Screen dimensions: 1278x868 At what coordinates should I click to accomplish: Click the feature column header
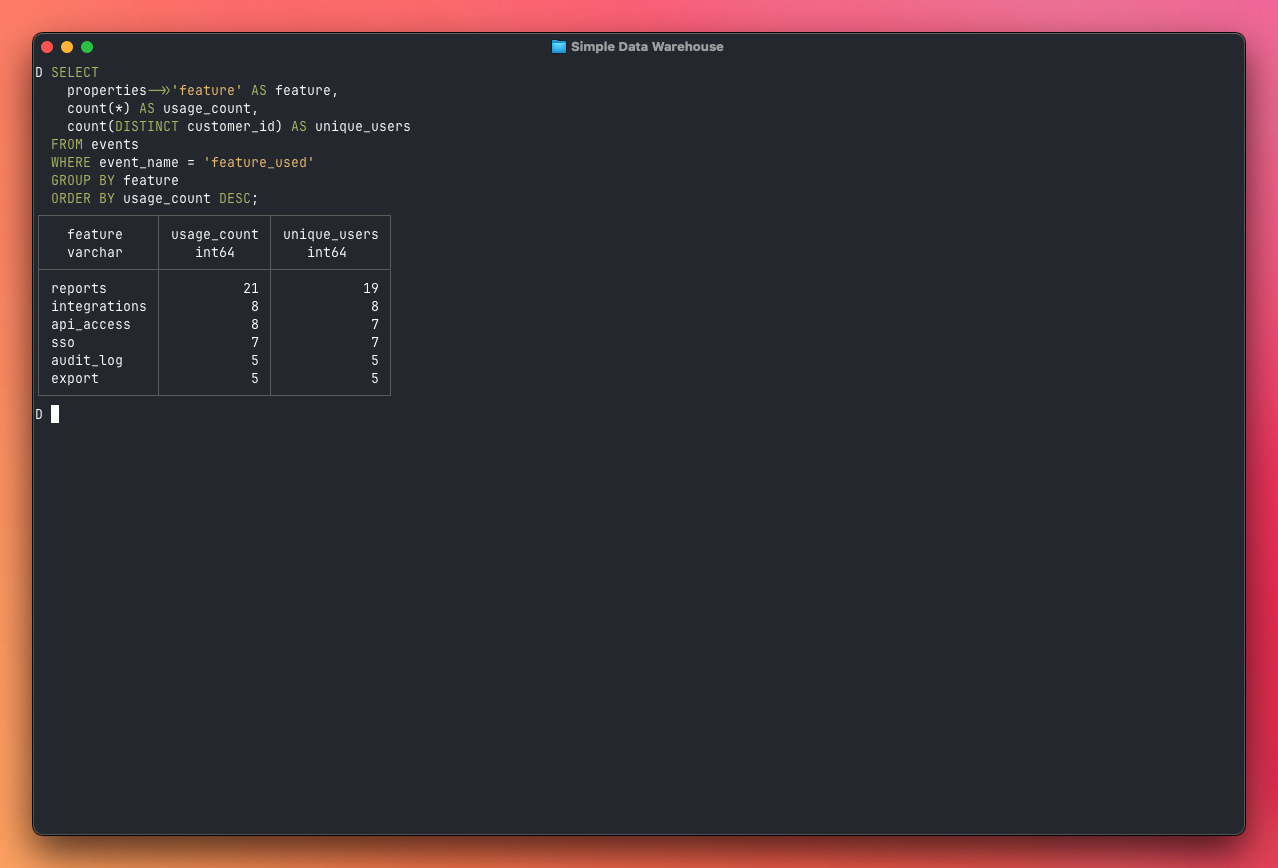click(x=95, y=235)
